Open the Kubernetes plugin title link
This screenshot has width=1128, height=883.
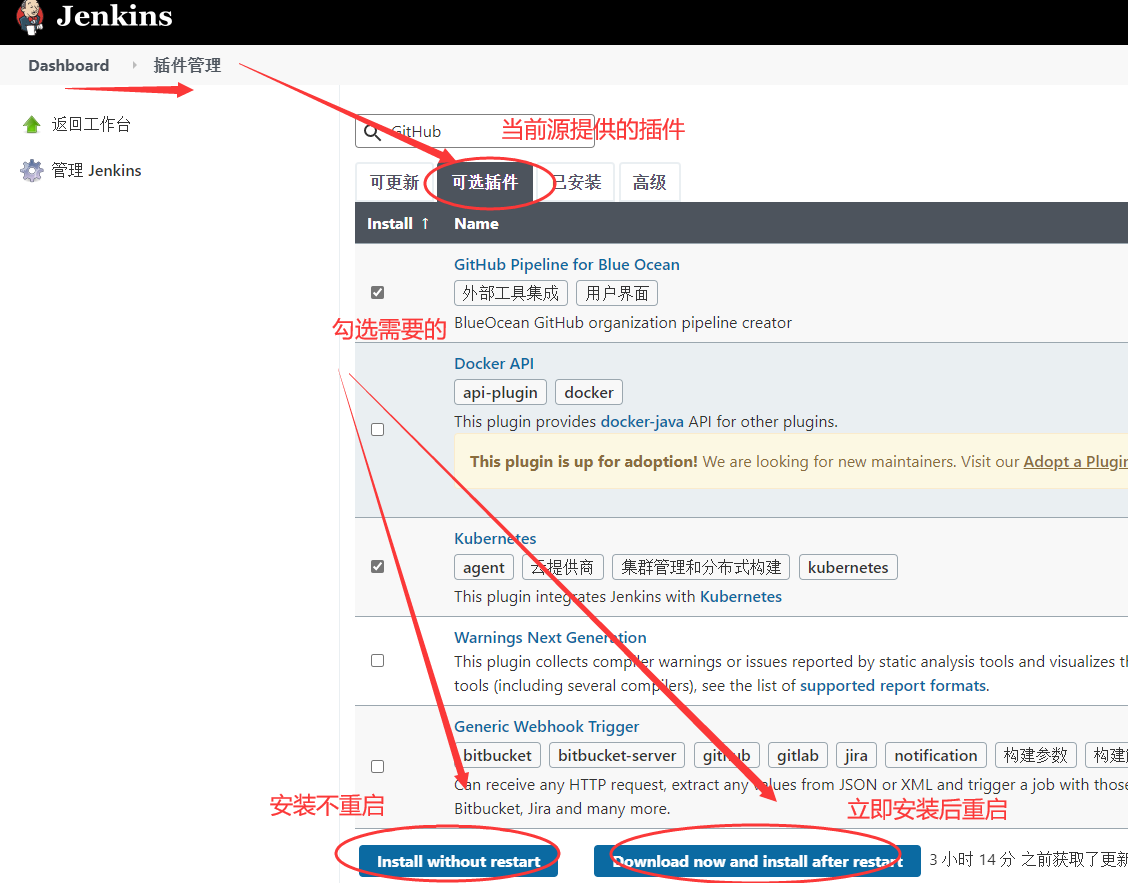click(x=495, y=538)
